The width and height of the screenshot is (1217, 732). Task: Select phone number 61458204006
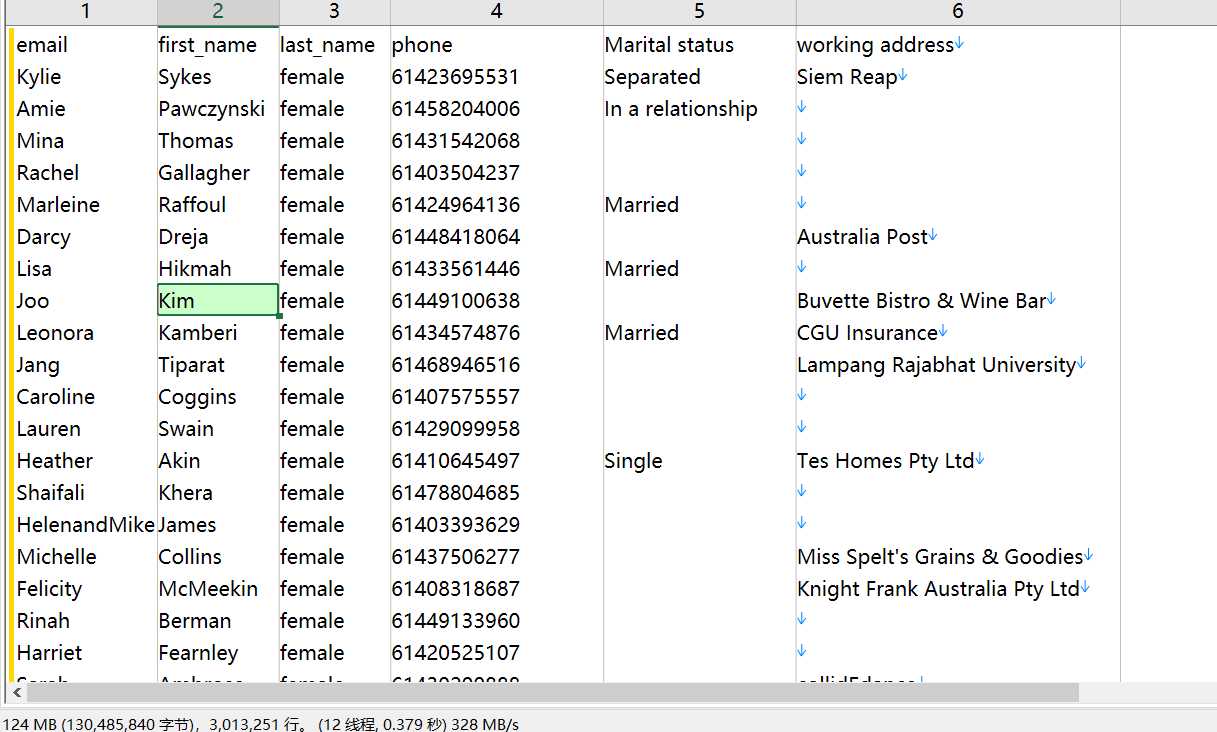[x=497, y=109]
